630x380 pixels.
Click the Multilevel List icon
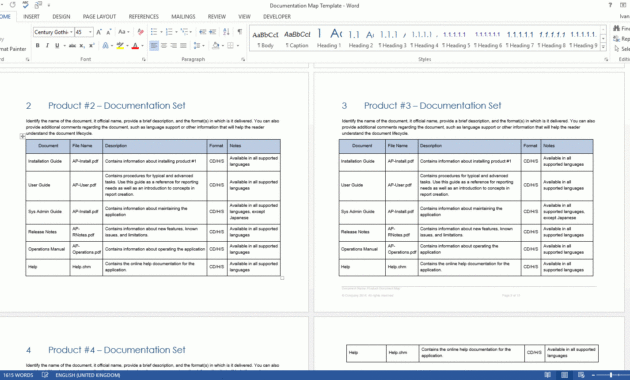184,32
